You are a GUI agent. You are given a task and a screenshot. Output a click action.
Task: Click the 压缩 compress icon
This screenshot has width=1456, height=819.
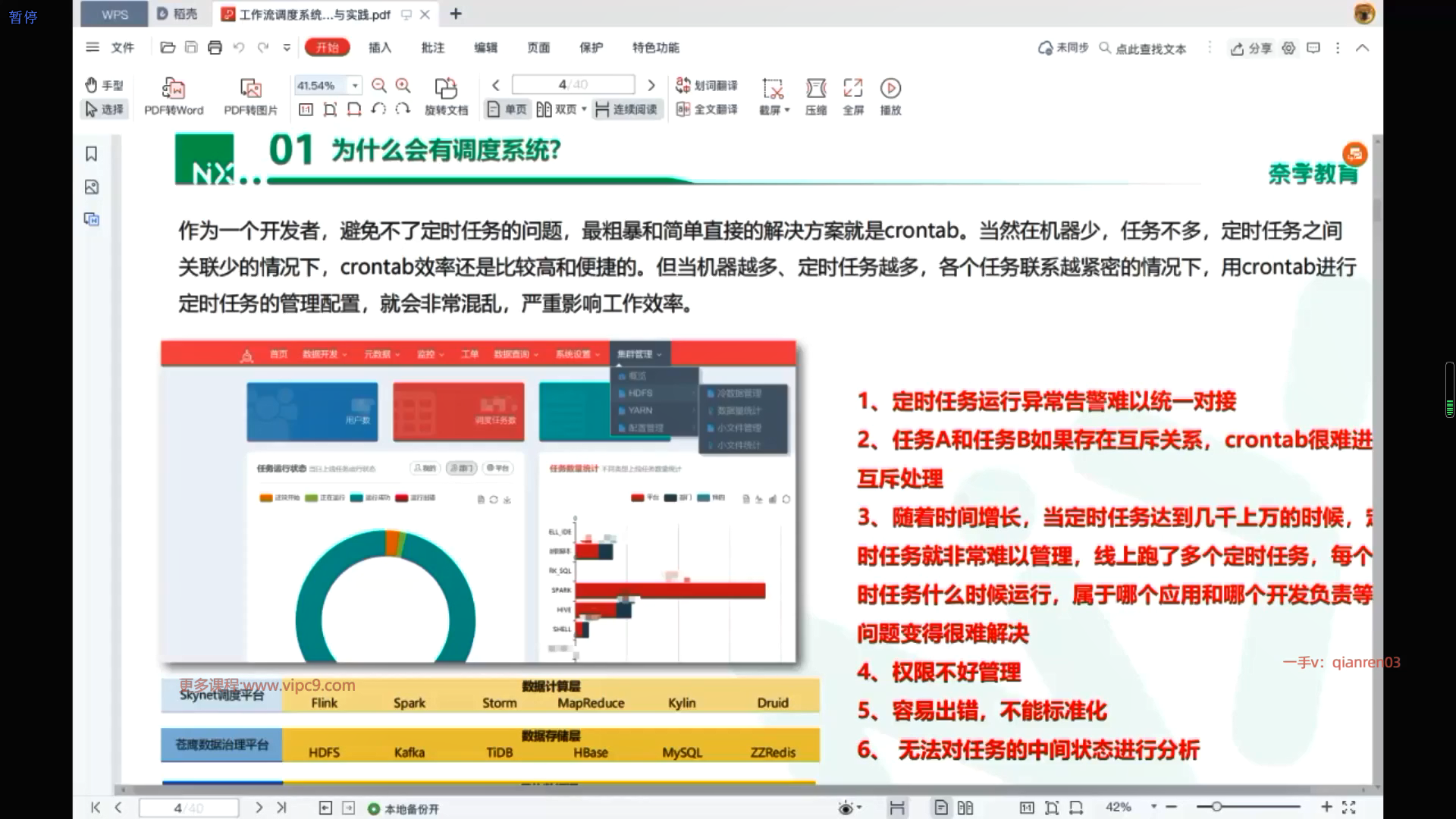click(816, 89)
